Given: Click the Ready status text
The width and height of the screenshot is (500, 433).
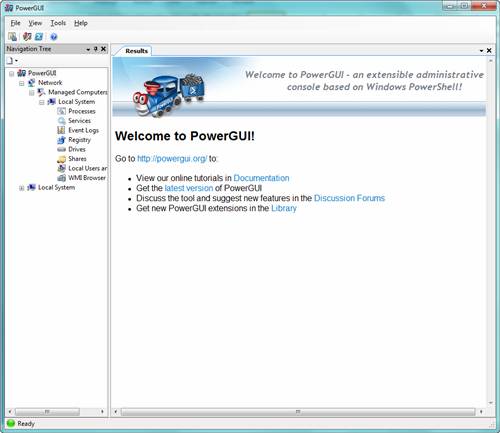Looking at the screenshot, I should (26, 424).
